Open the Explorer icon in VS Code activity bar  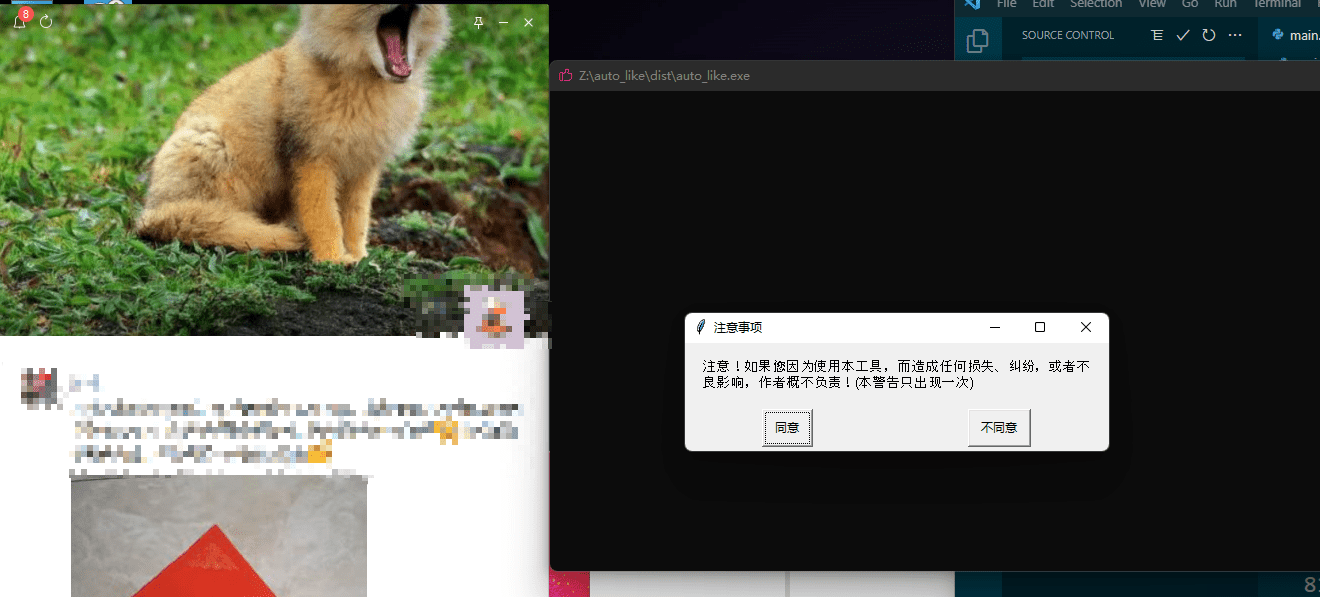(977, 41)
